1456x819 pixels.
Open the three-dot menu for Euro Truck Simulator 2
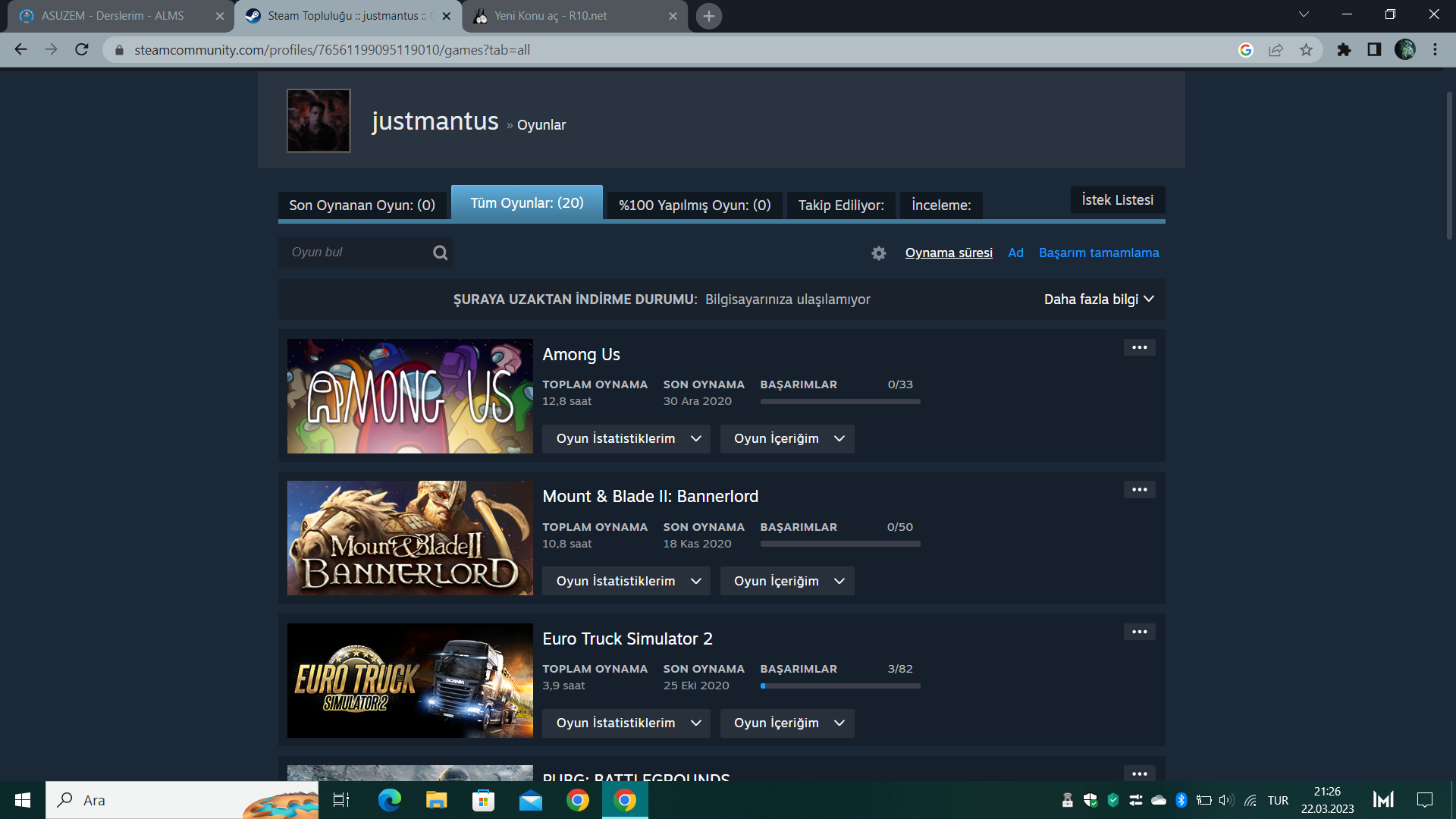pyautogui.click(x=1140, y=632)
